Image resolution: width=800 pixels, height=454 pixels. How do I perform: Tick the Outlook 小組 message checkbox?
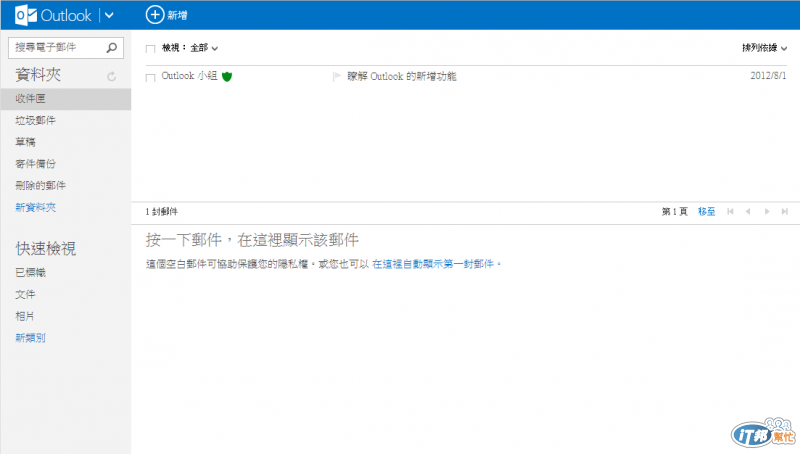[150, 78]
